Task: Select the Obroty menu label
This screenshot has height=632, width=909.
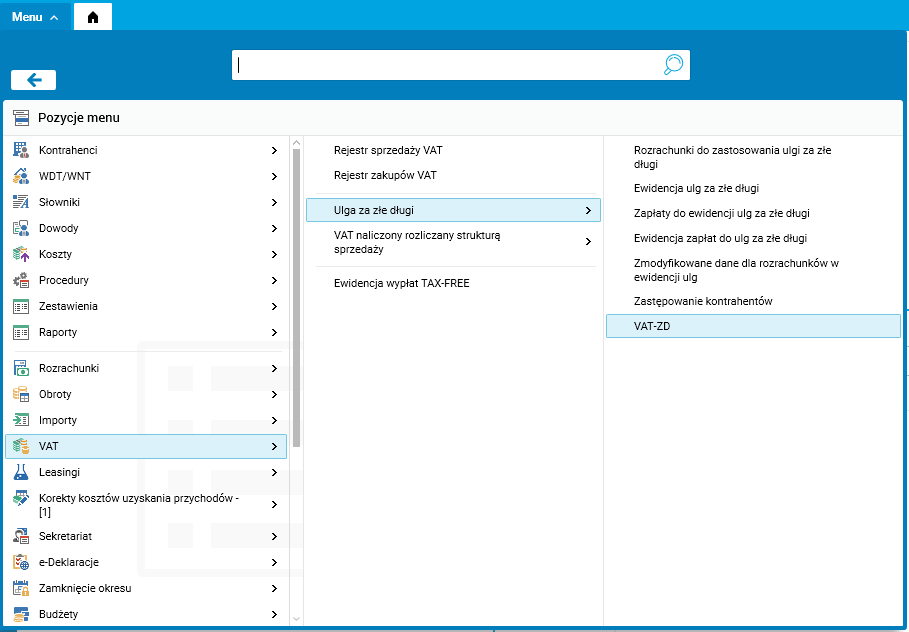Action: [x=55, y=394]
